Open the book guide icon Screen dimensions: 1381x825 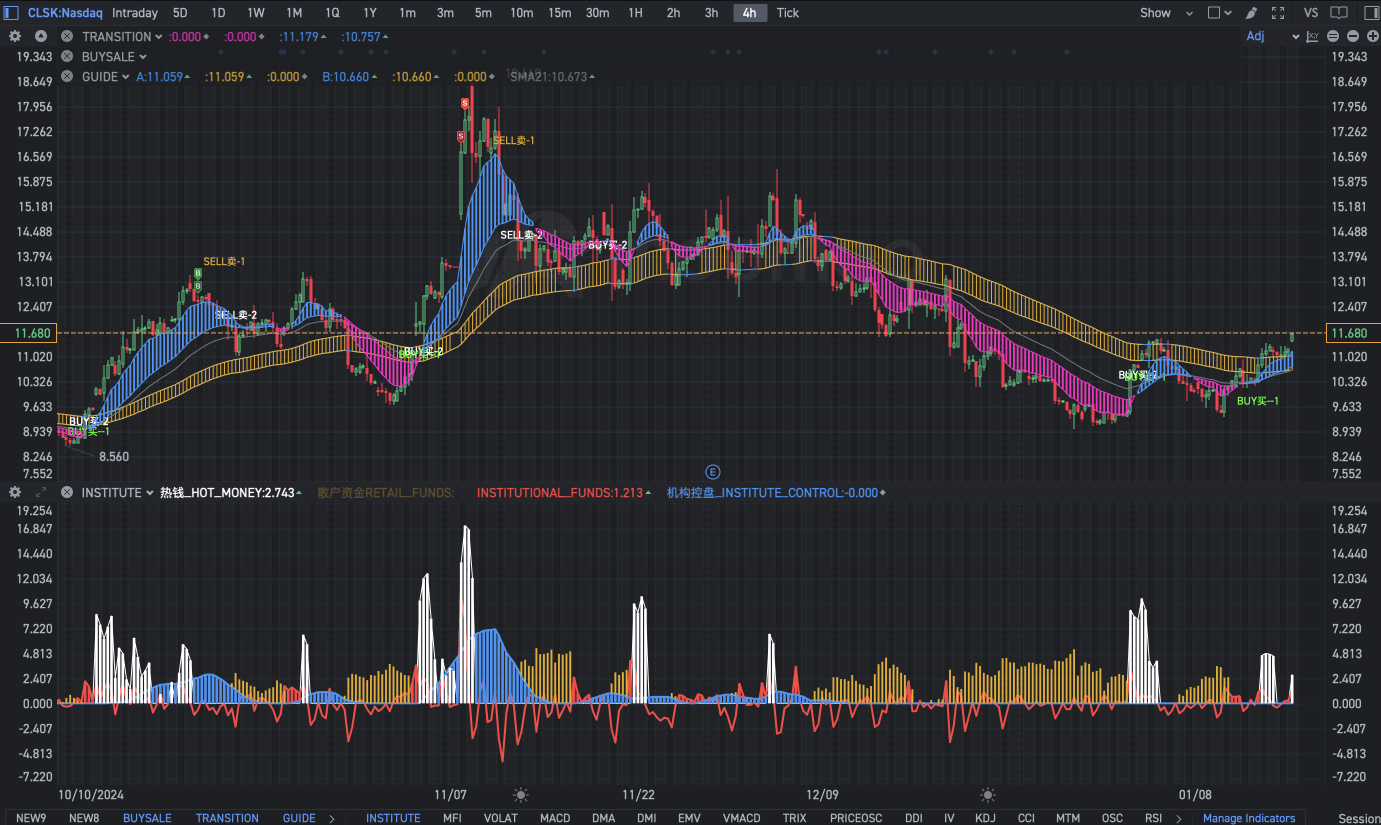click(1341, 13)
